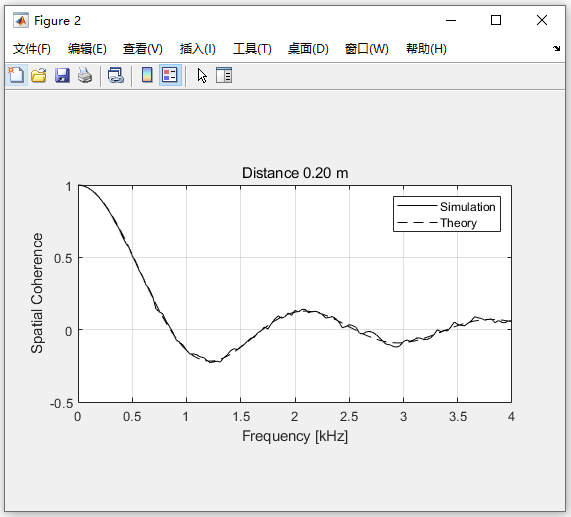The width and height of the screenshot is (571, 517).
Task: Print the figure using the printer icon
Action: click(x=85, y=75)
